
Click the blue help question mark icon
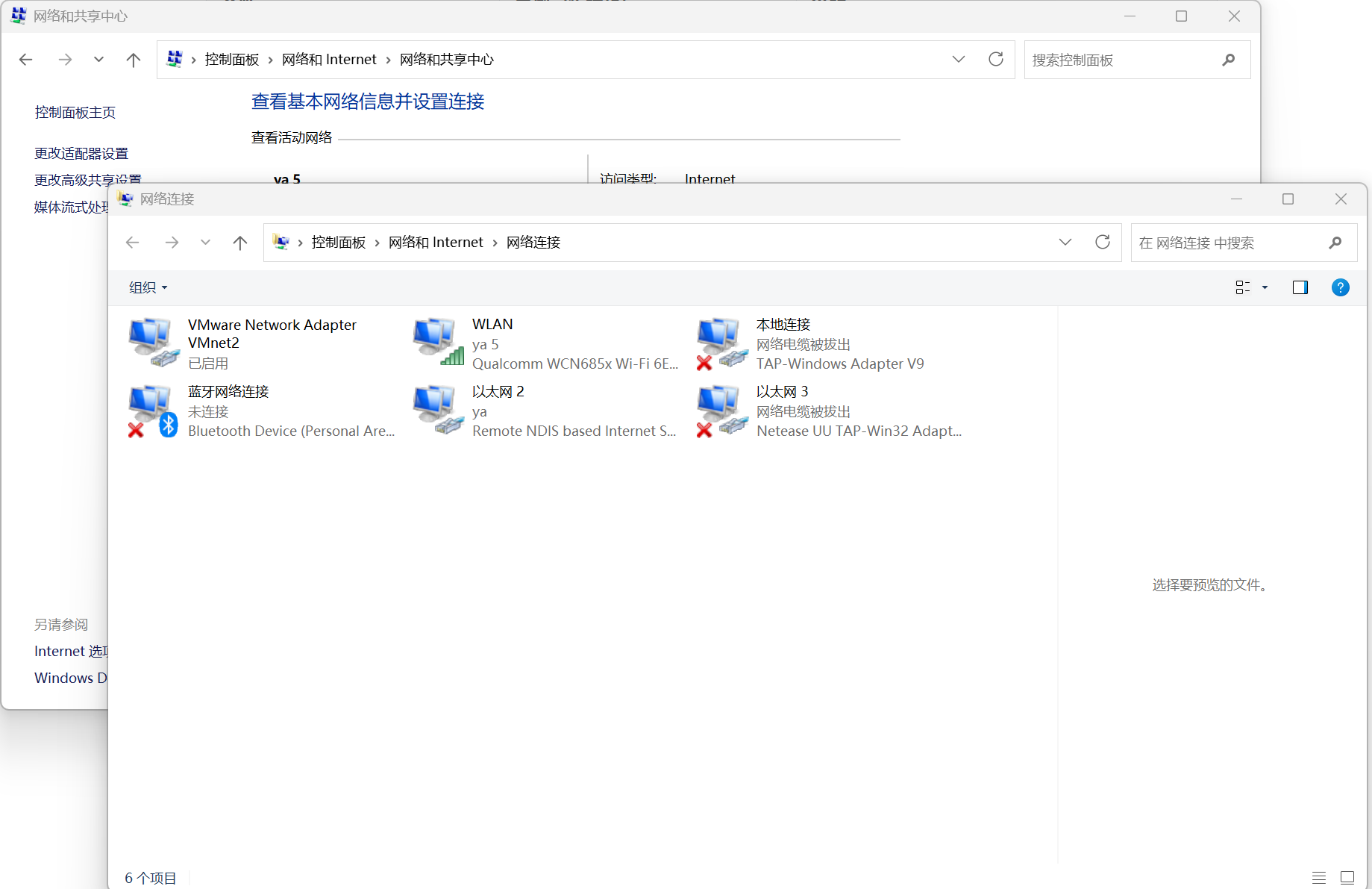pos(1340,287)
